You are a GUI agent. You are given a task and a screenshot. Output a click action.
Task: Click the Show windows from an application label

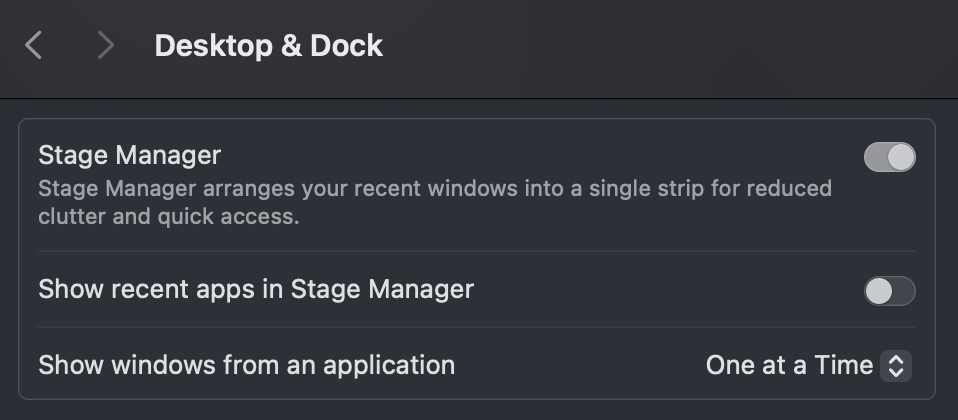tap(247, 366)
